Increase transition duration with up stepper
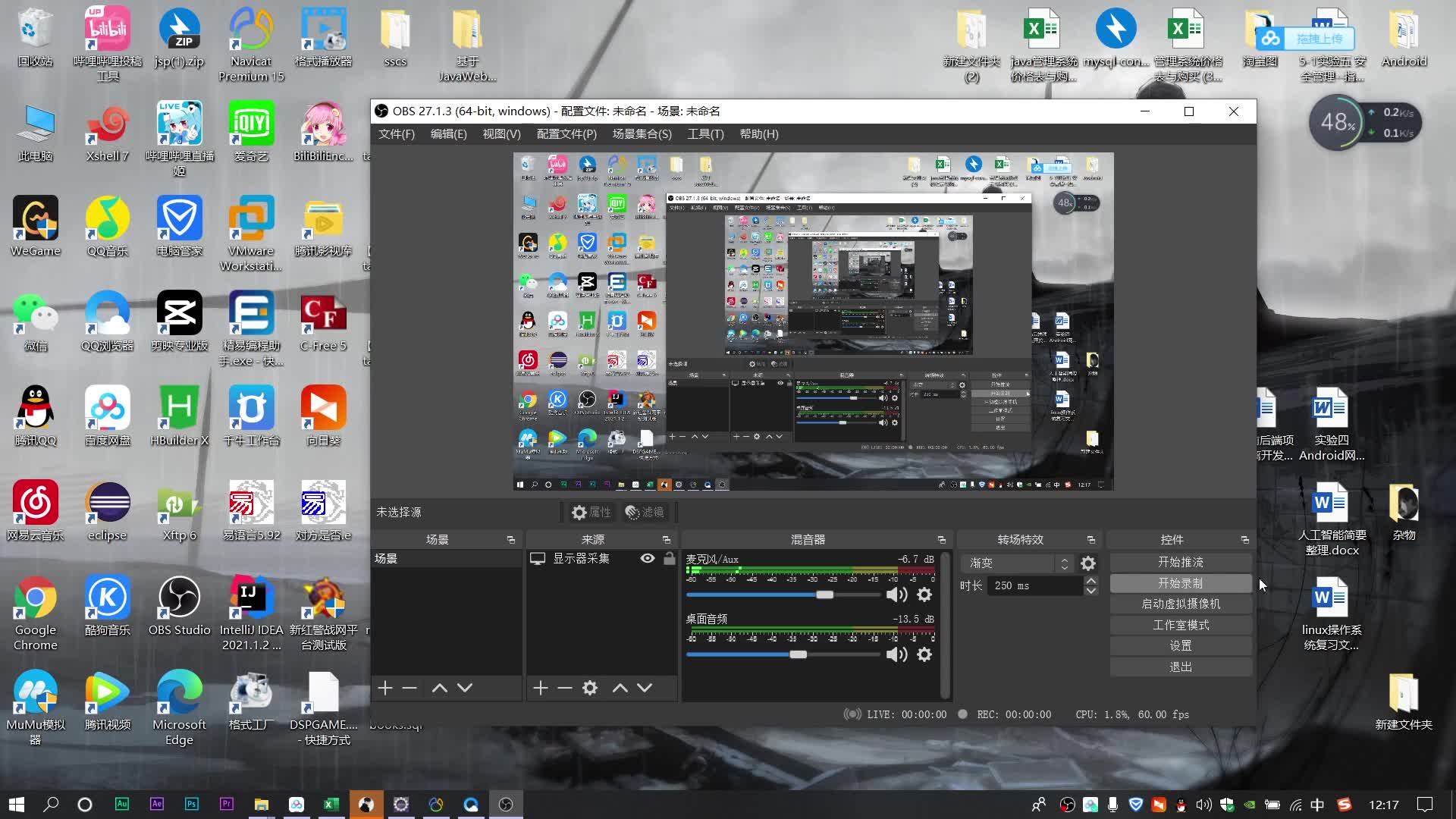Screen dimensions: 1456x819 (x=1091, y=581)
